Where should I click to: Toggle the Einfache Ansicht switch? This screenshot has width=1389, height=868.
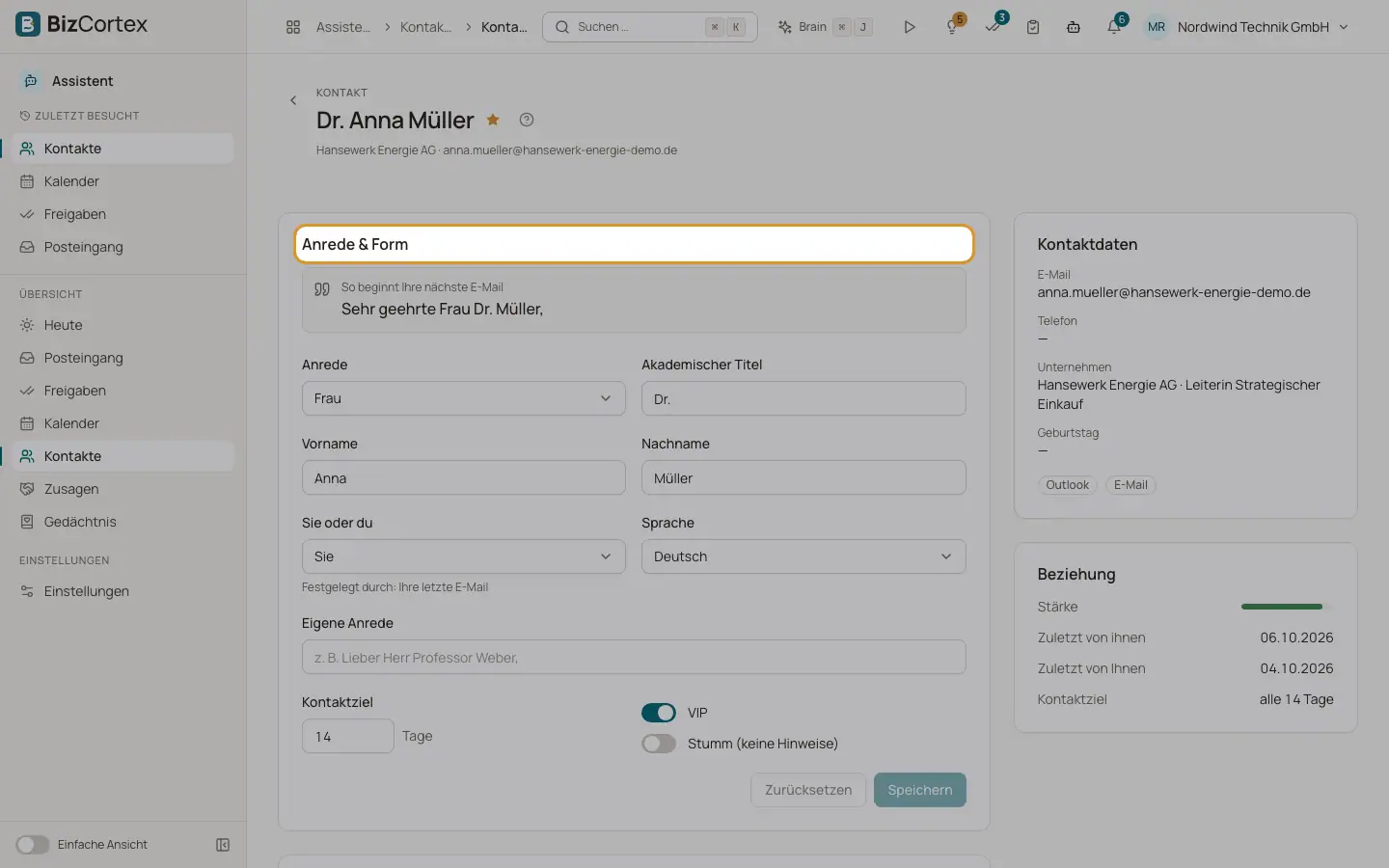point(32,845)
